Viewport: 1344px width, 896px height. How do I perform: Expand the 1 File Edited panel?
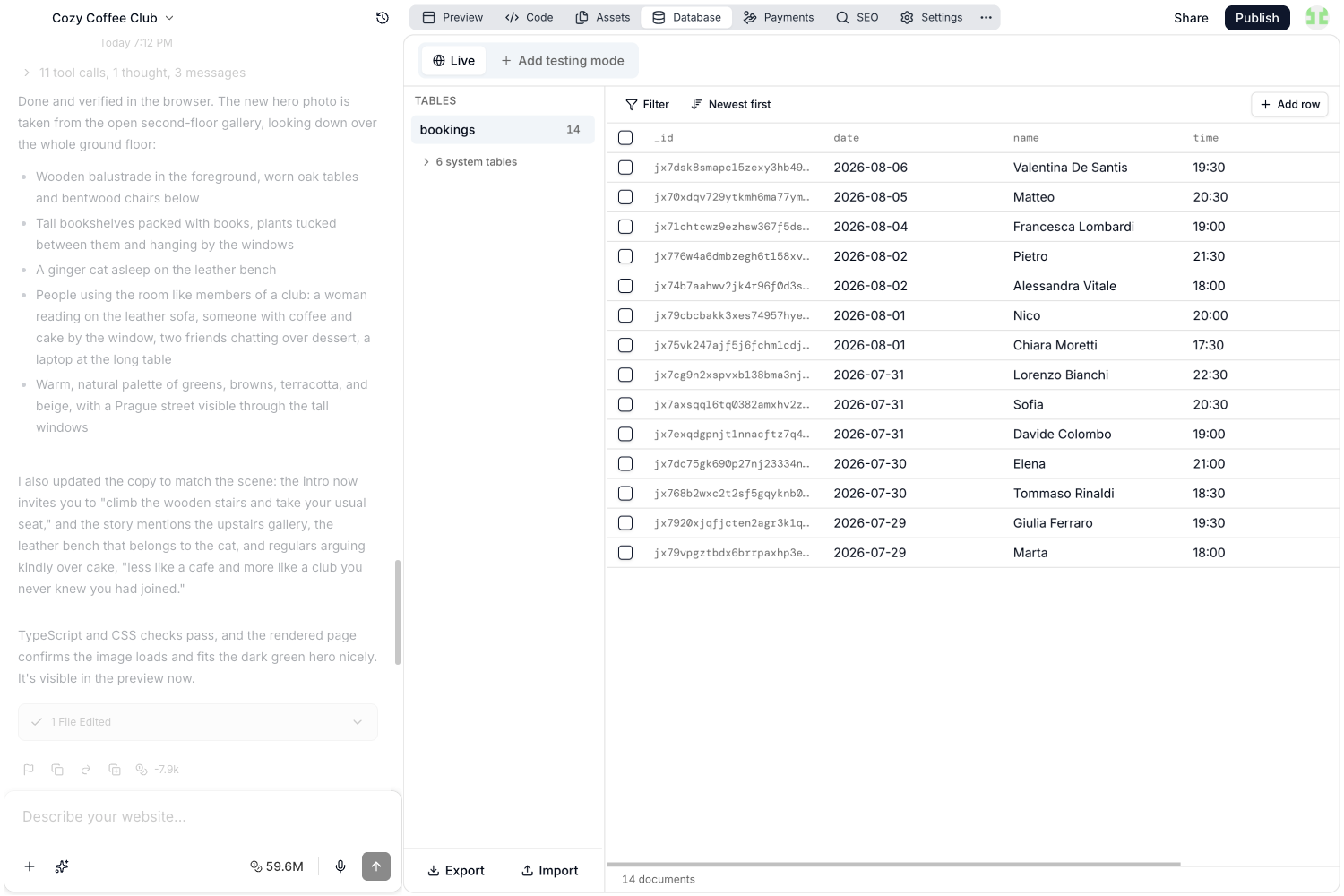point(198,722)
